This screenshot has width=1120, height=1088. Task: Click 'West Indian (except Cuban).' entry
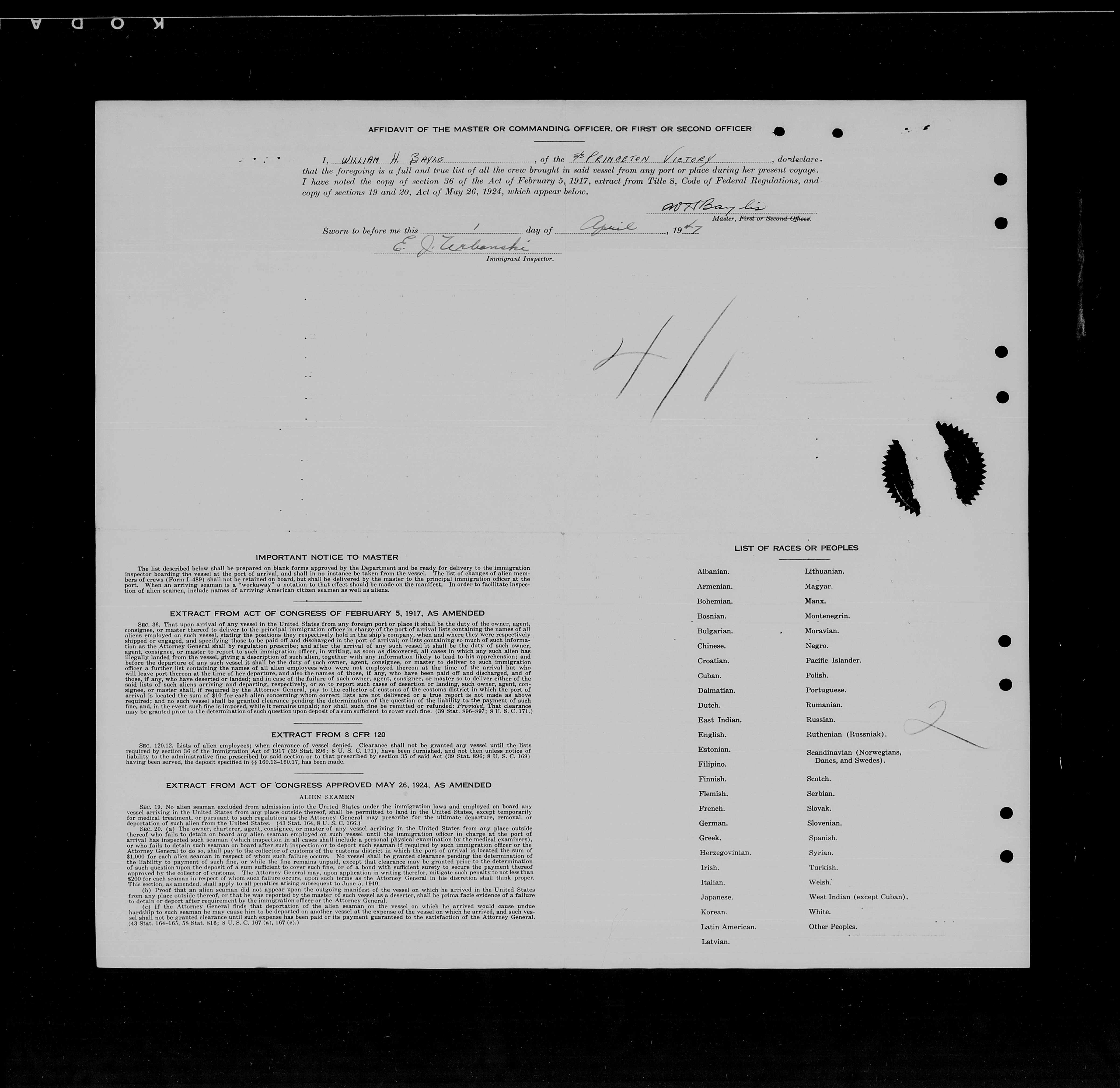858,897
